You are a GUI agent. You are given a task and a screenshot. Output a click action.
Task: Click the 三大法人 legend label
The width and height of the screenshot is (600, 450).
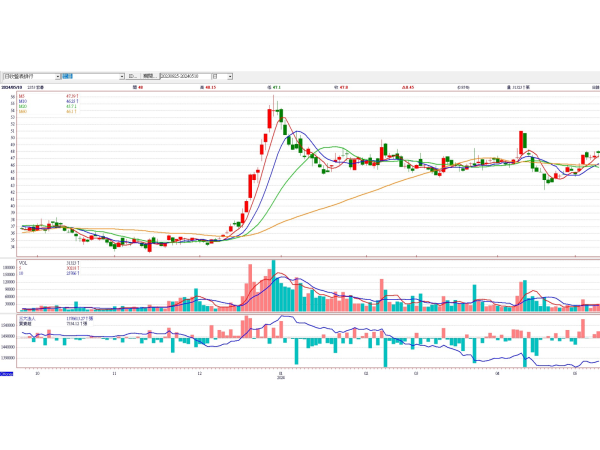pos(27,318)
